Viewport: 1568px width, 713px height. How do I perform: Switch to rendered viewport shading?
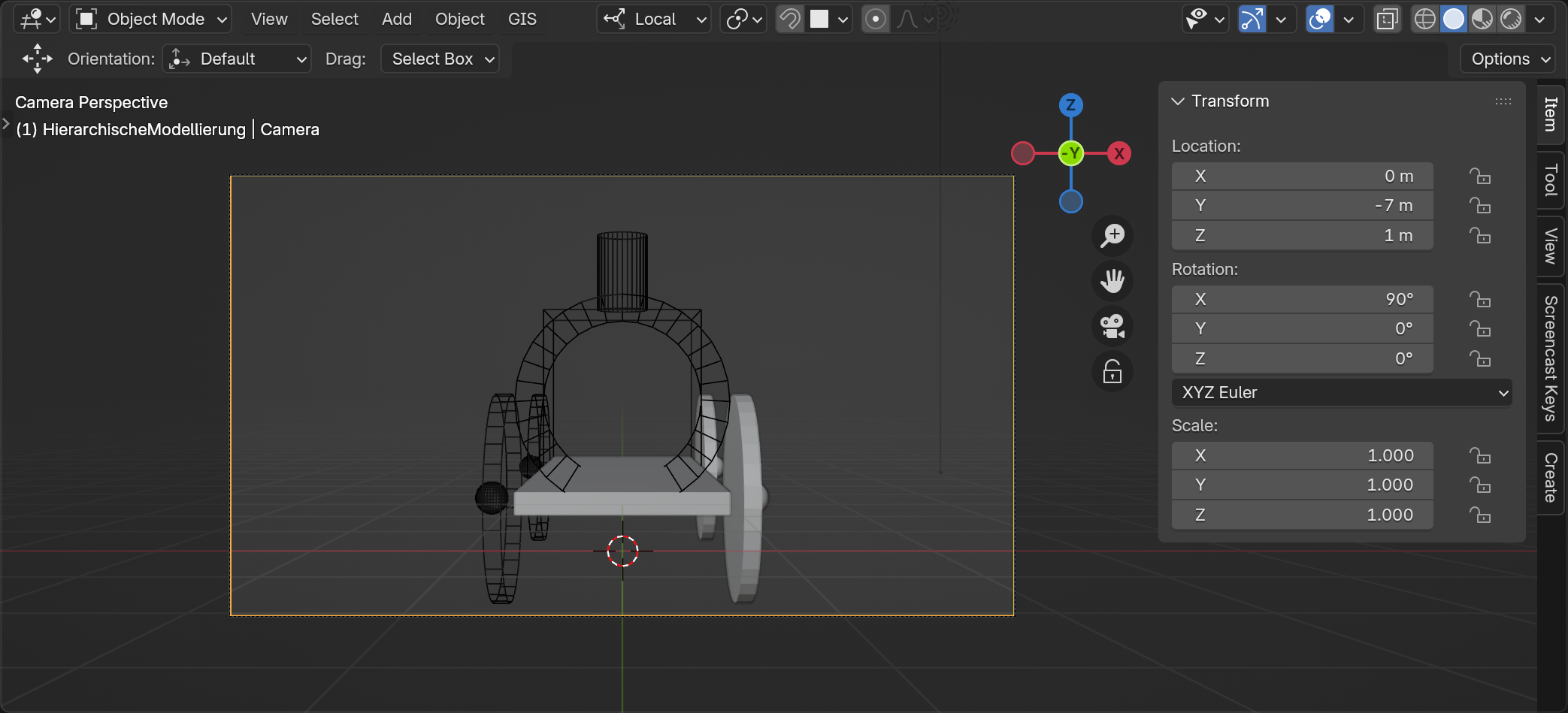1510,19
